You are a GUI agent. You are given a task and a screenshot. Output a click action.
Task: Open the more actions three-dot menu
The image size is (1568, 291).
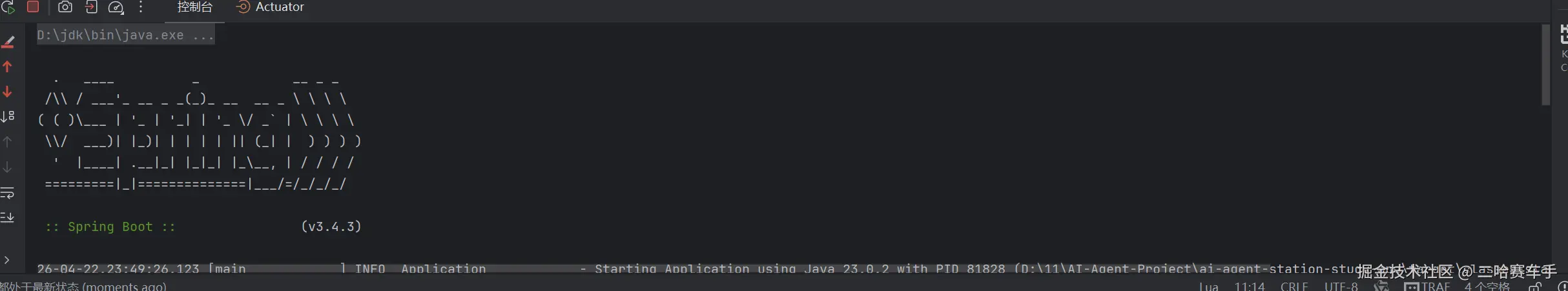(141, 7)
